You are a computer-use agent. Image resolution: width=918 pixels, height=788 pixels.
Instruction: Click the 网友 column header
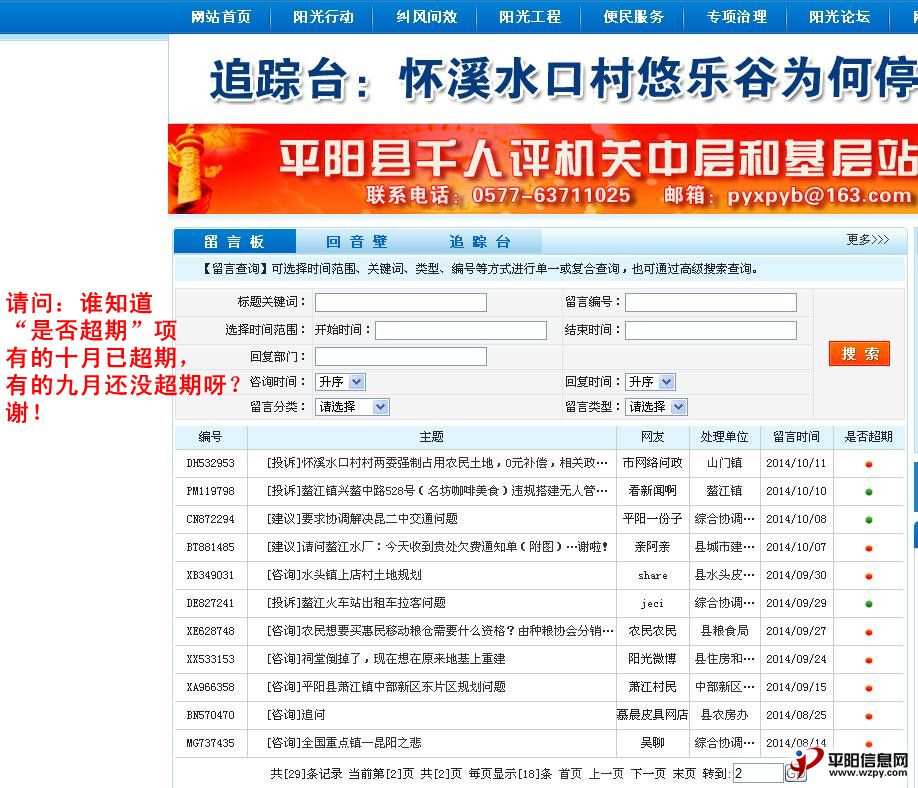[653, 437]
